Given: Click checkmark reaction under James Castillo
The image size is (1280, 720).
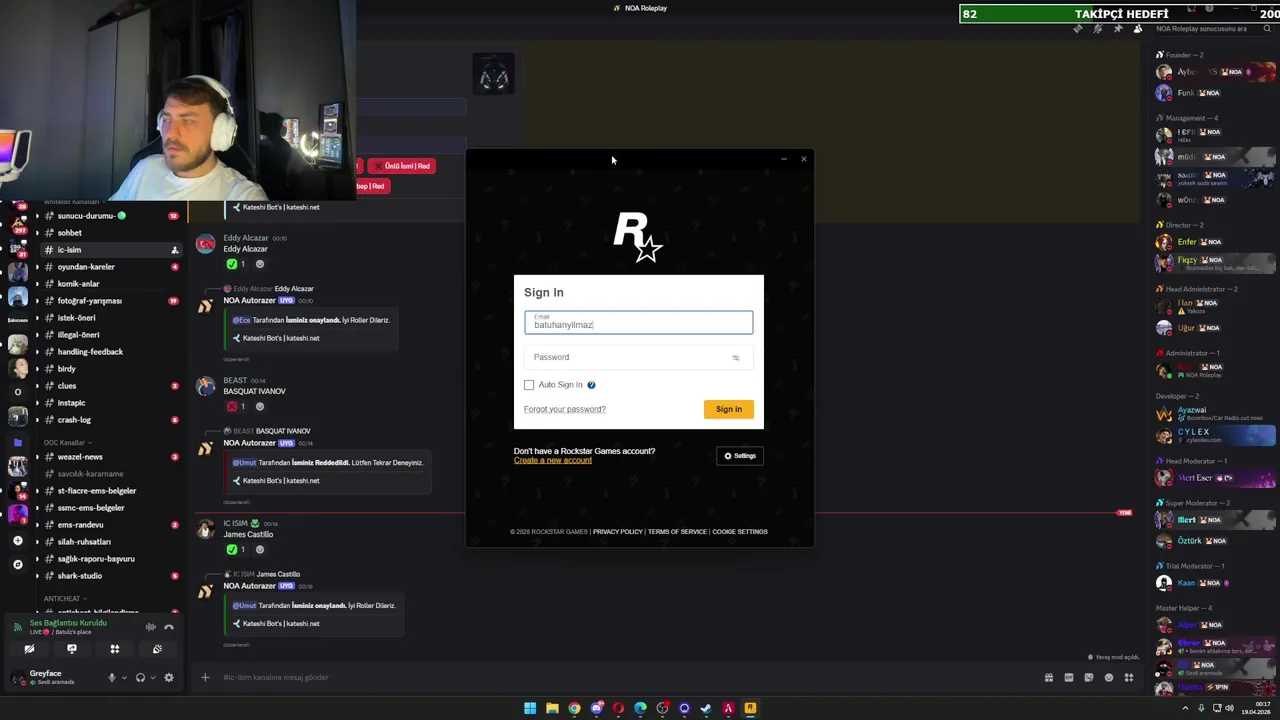Looking at the screenshot, I should [x=237, y=549].
